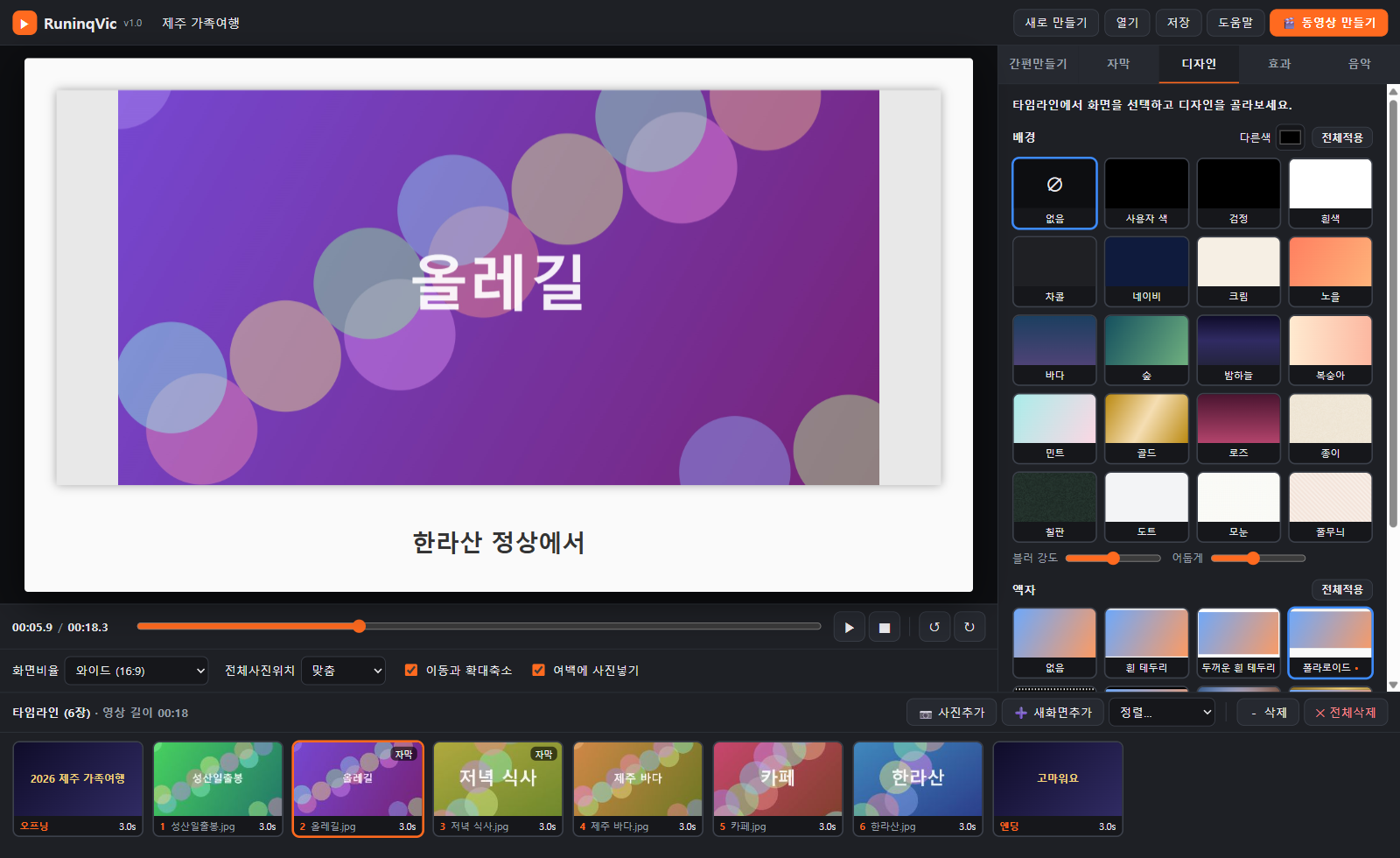Click the RuninqVic orange play logo

(24, 23)
